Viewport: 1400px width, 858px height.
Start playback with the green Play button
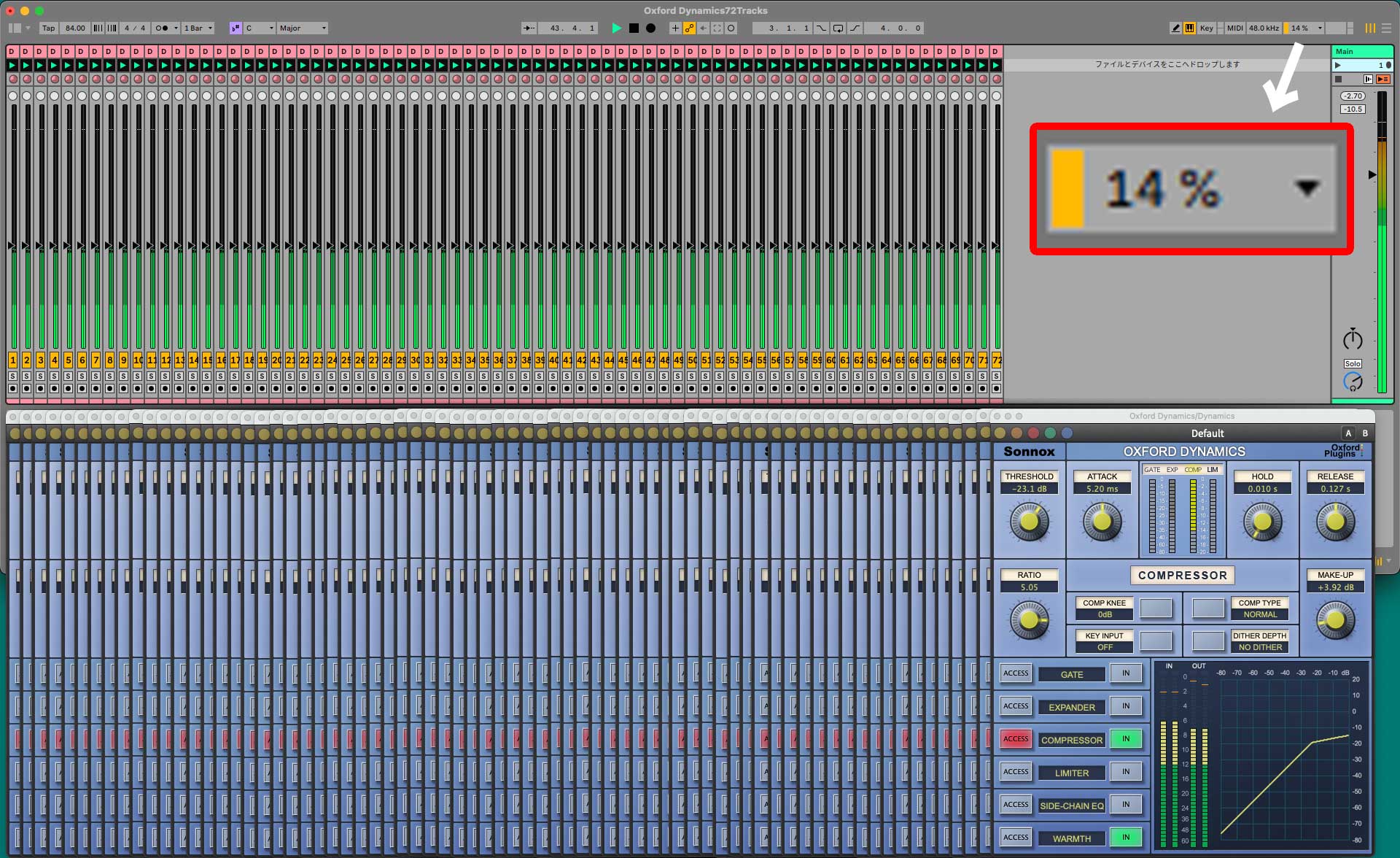click(617, 28)
